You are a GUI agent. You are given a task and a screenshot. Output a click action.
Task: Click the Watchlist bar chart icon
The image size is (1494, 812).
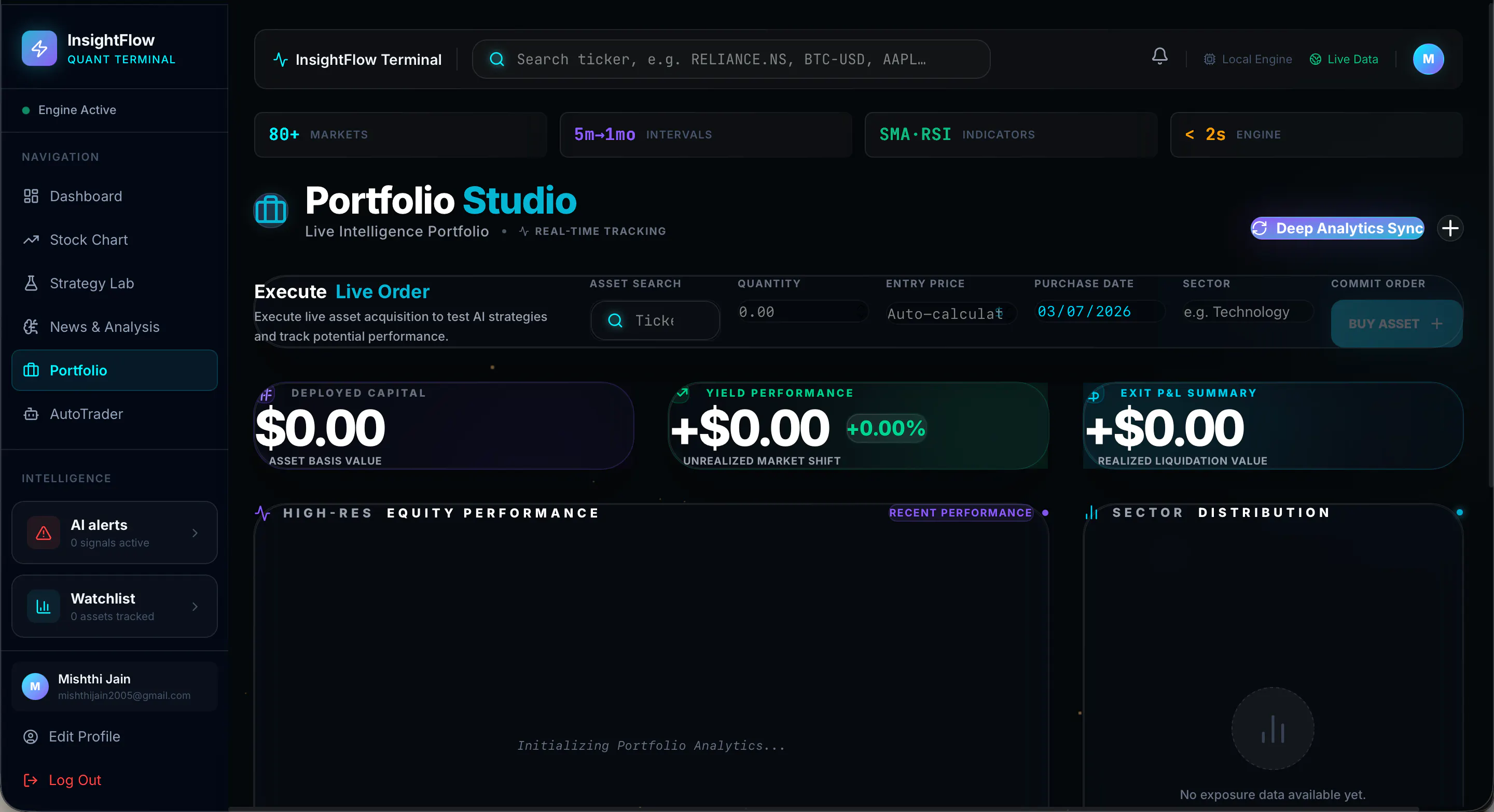pos(44,606)
